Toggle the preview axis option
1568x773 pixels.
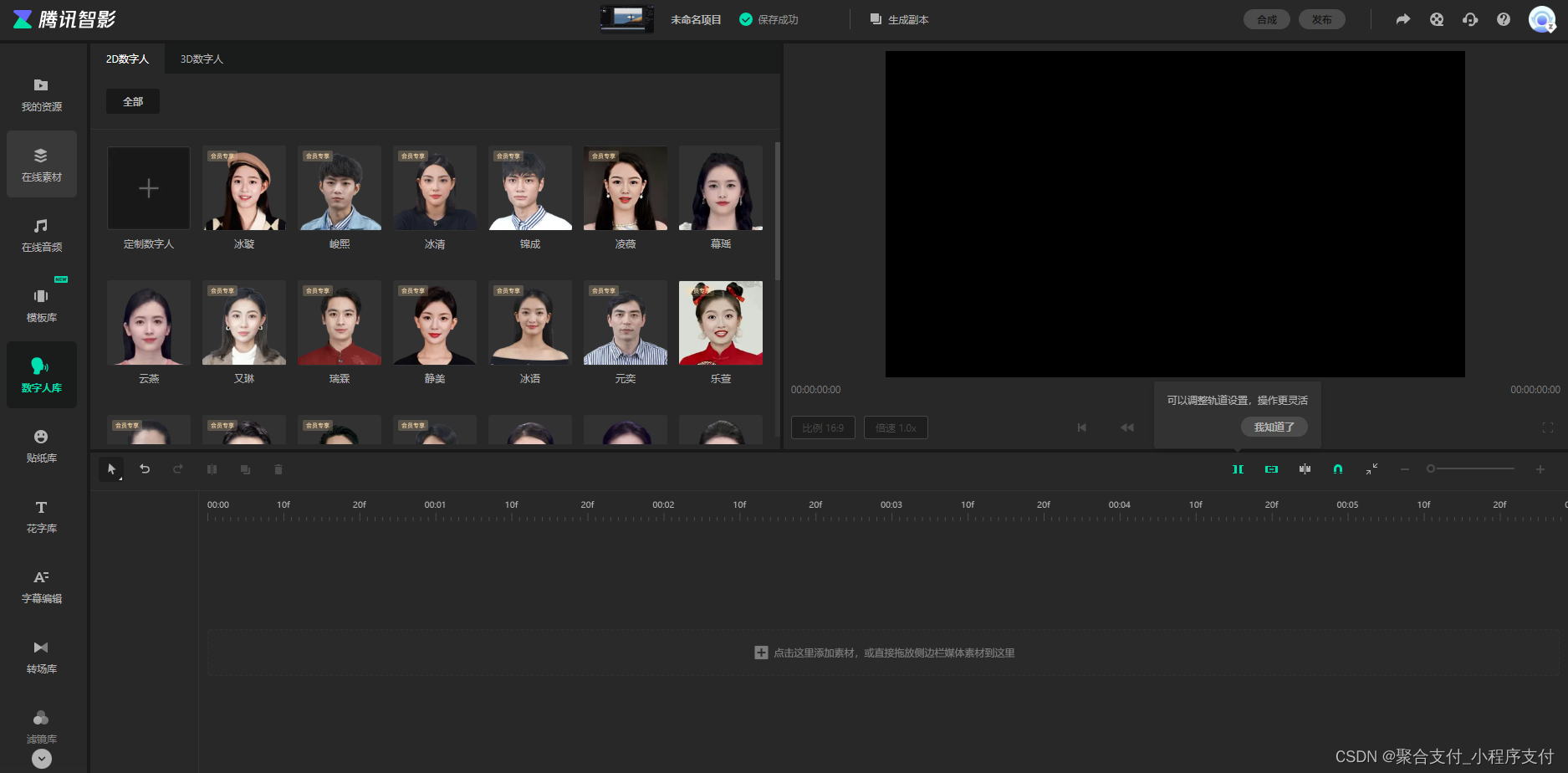click(1305, 469)
